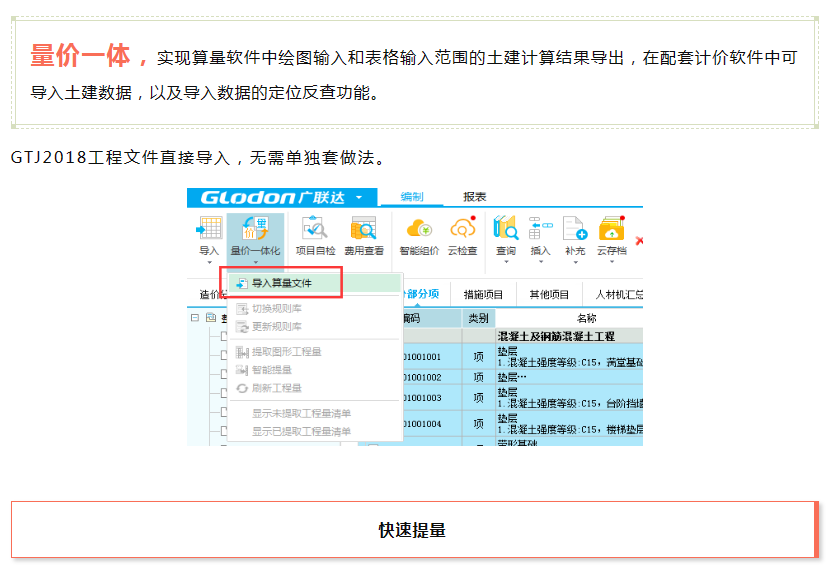
Task: Click the 项 cell in row 01001001
Action: (x=478, y=357)
